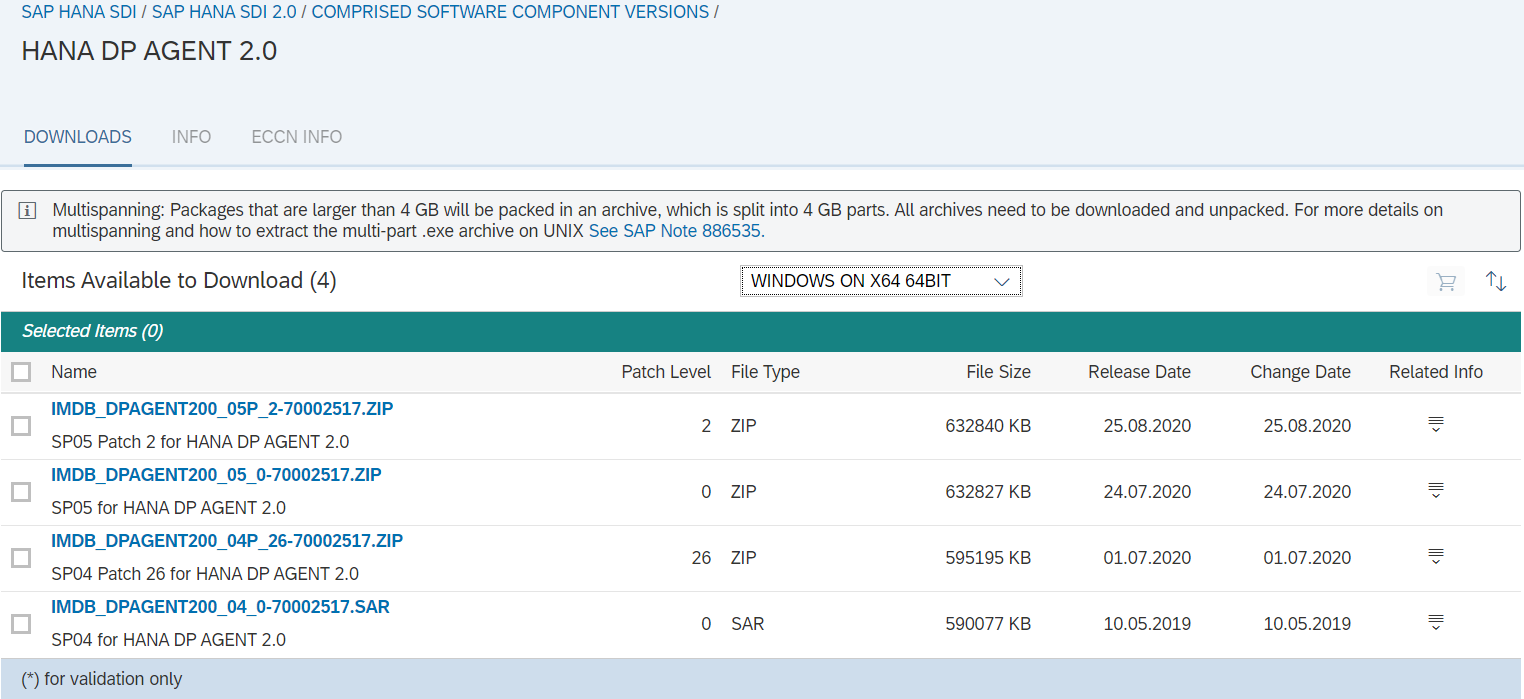Click the Release Date column header
The width and height of the screenshot is (1524, 699).
(x=1139, y=372)
